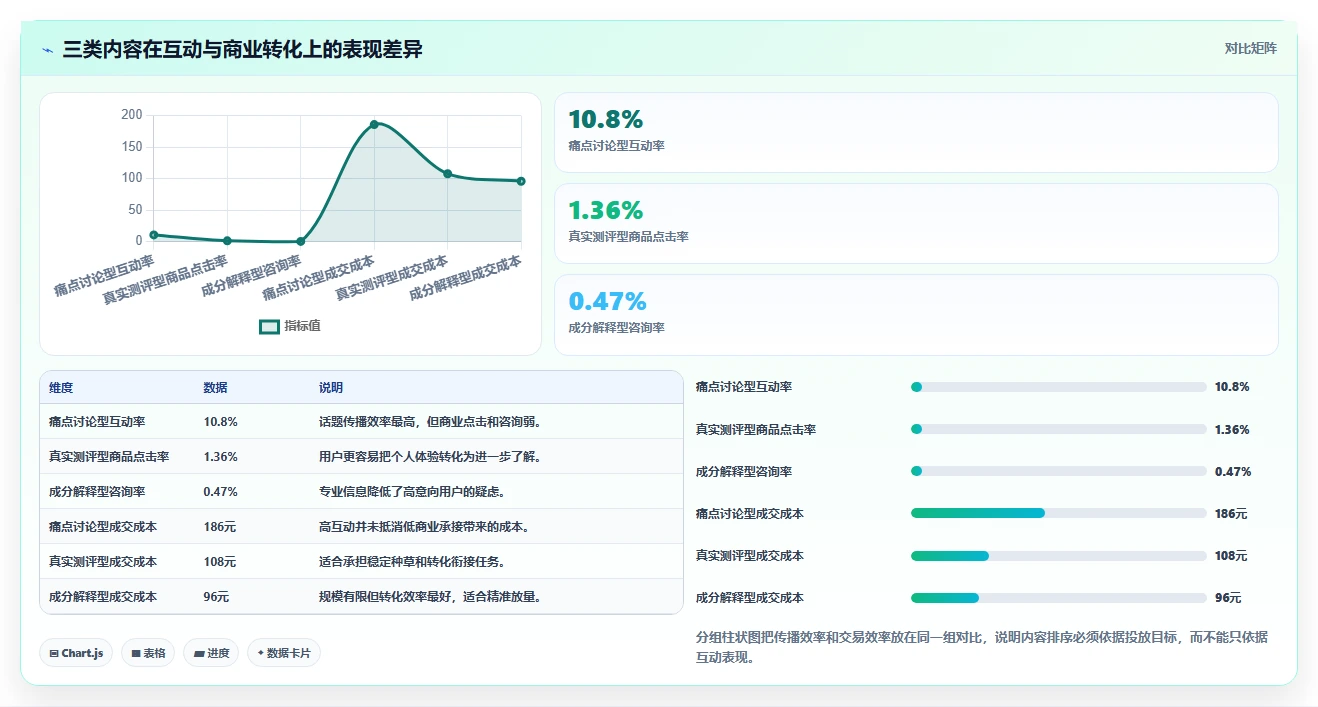
Task: Click the progress bar for 痛点讨论型互动率
Action: click(x=1058, y=387)
